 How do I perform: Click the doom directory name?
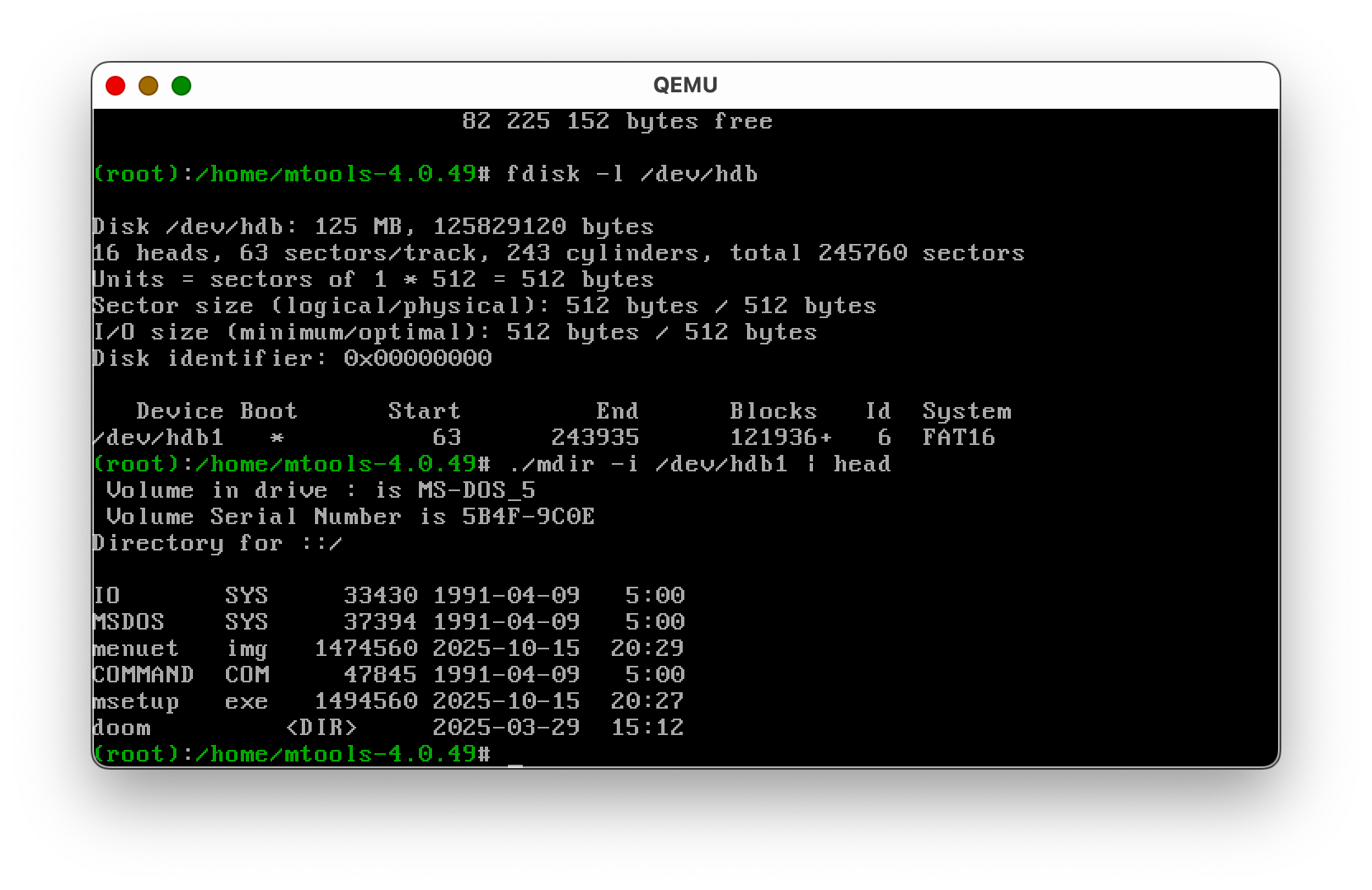(x=122, y=728)
